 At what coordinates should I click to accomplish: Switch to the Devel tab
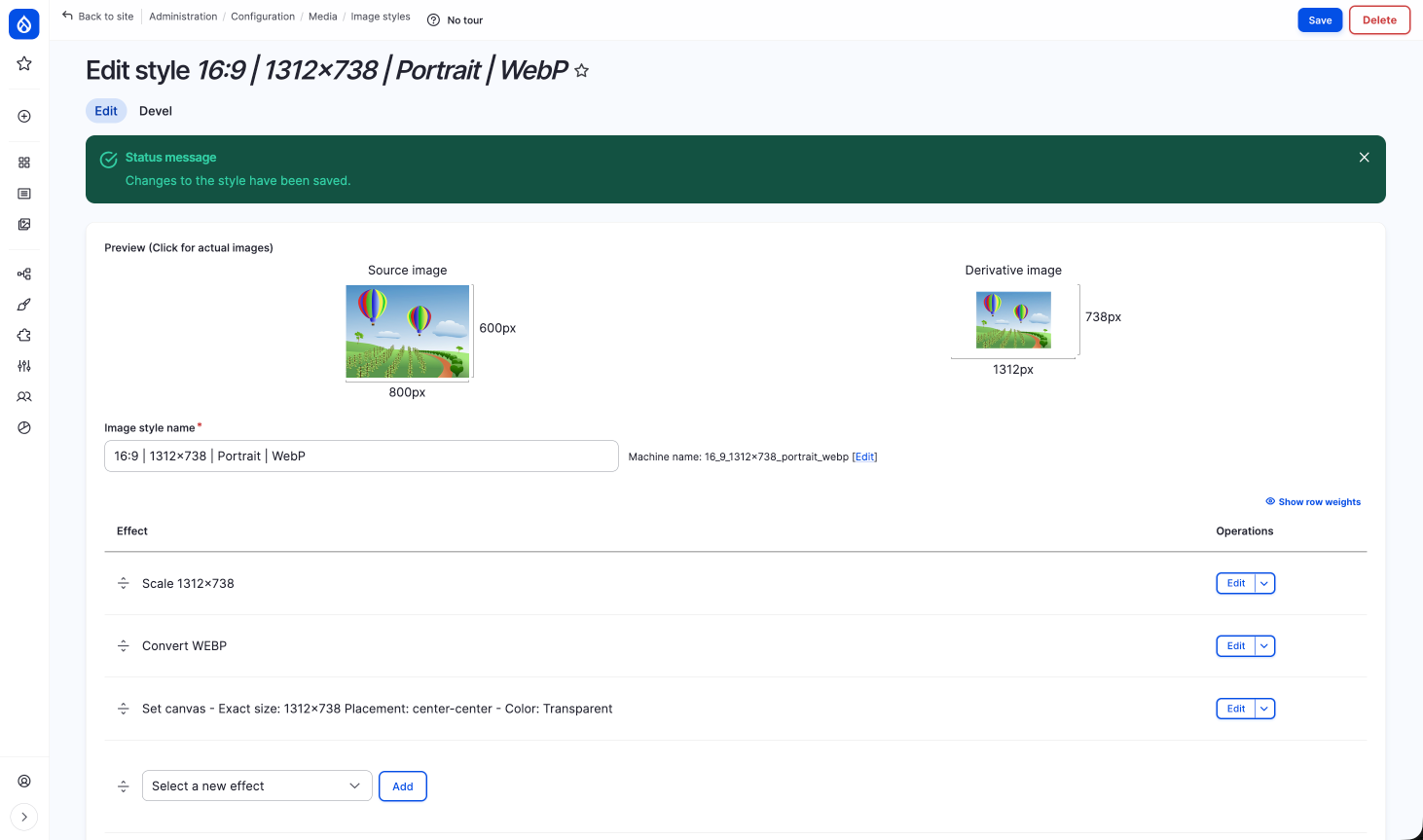click(156, 111)
